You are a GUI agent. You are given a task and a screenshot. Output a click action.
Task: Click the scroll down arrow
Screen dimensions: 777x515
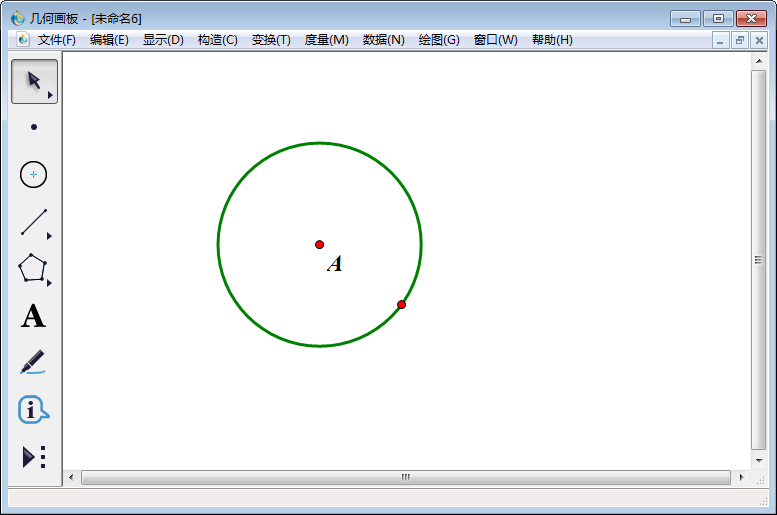point(759,460)
